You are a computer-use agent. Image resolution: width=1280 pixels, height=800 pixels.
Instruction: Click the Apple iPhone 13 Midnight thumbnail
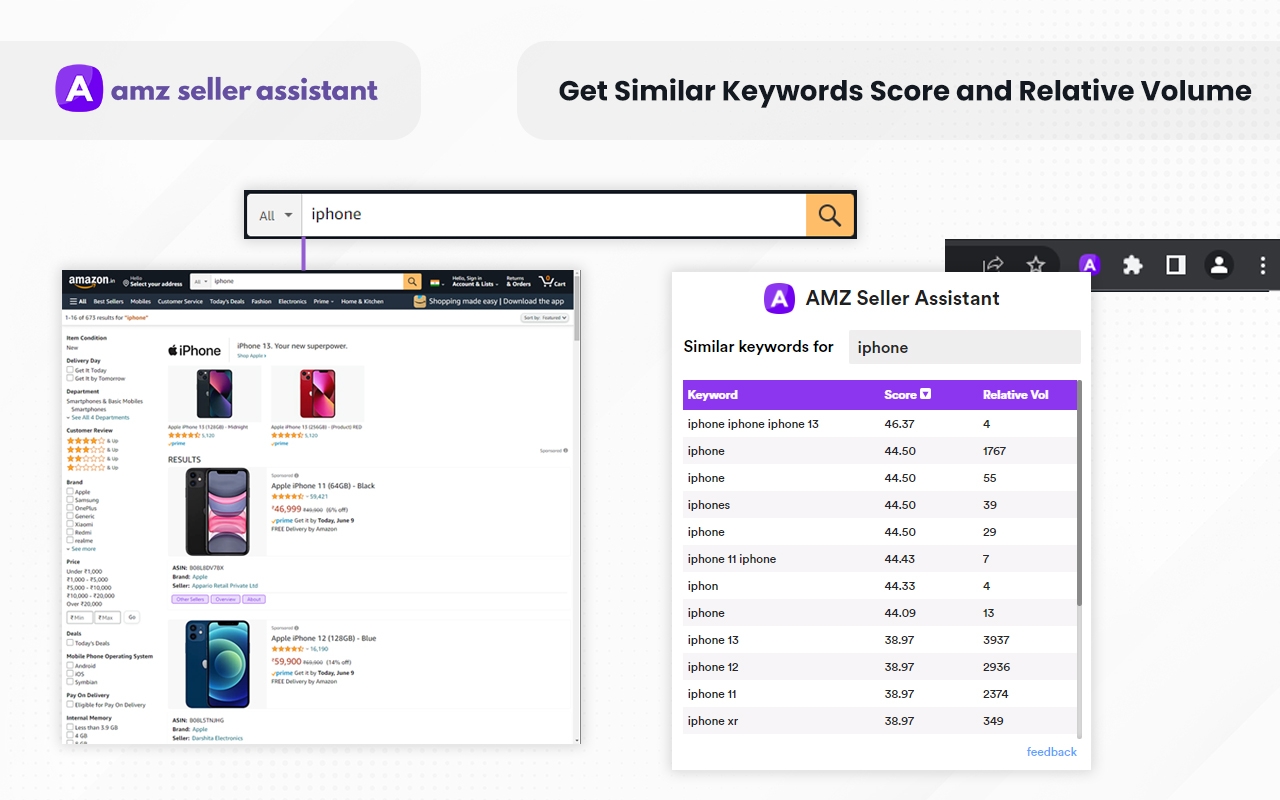coord(215,393)
